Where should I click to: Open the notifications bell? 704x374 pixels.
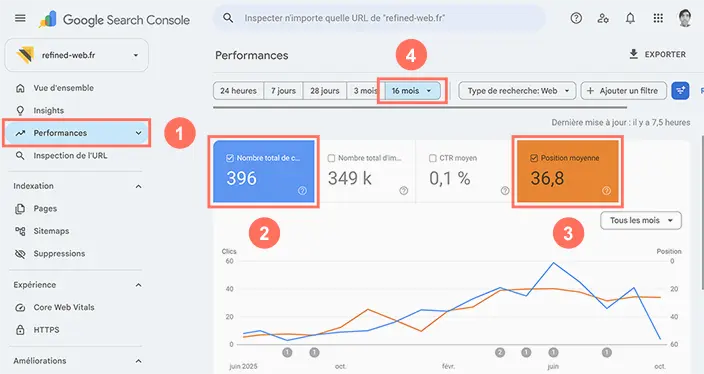630,18
